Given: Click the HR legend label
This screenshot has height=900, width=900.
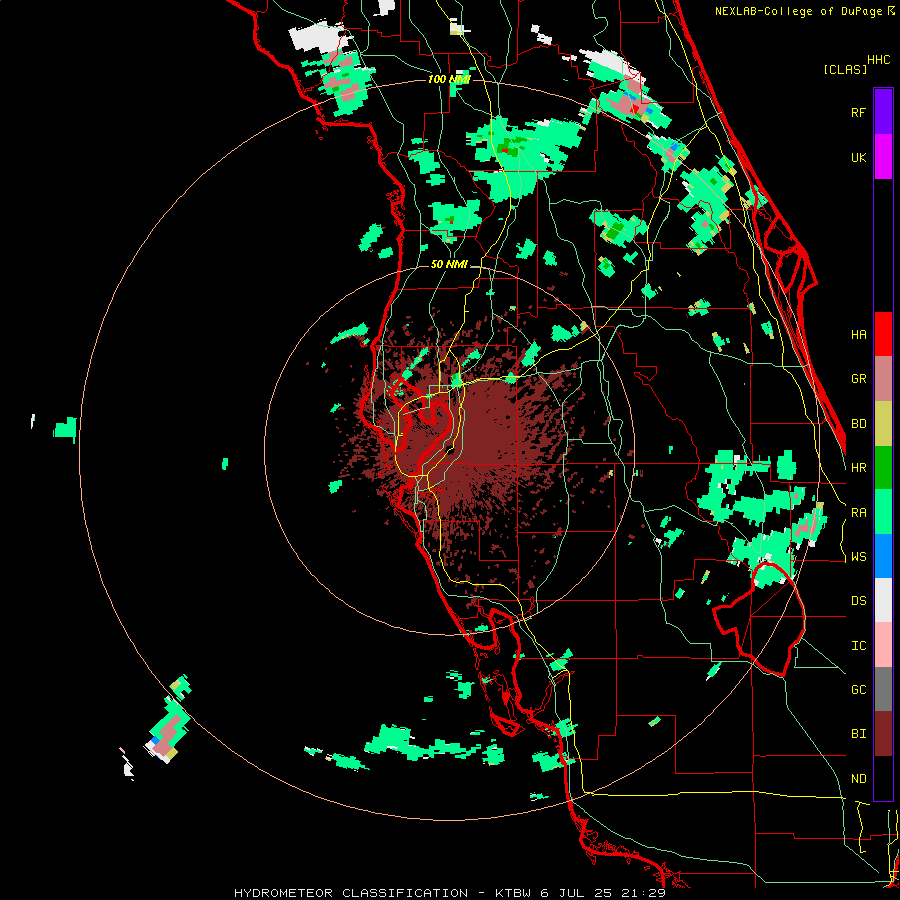Looking at the screenshot, I should click(x=858, y=468).
